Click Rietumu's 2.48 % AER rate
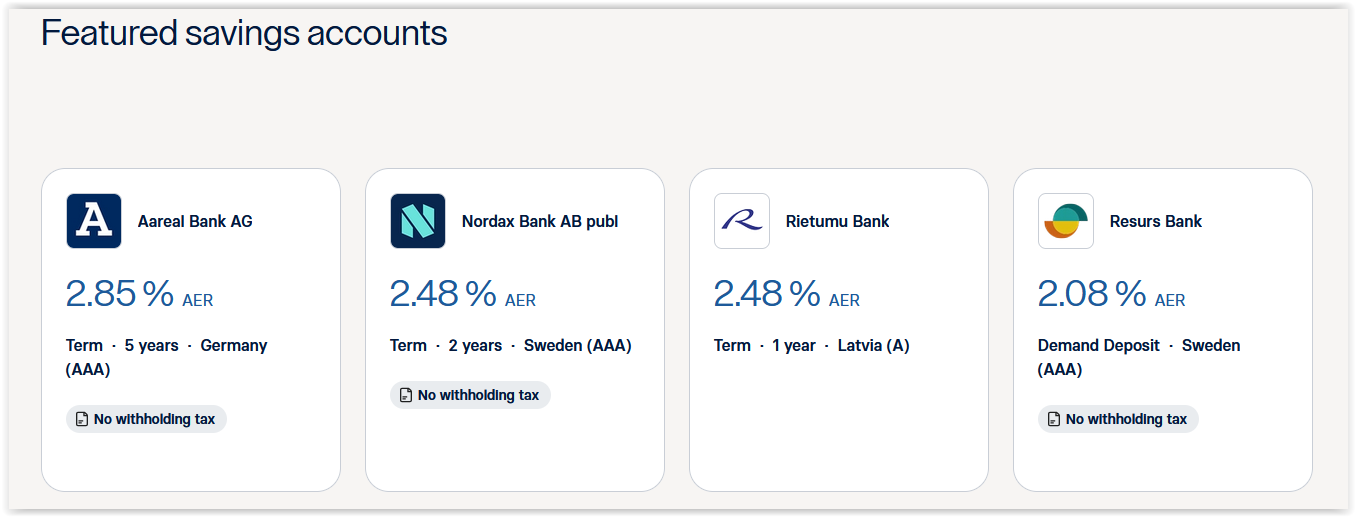Viewport: 1356px width, 517px height. click(x=786, y=294)
